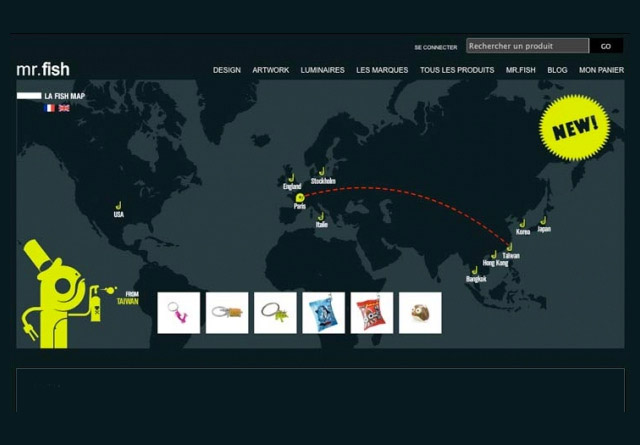This screenshot has height=445, width=640.
Task: Switch language with the UK flag
Action: pos(64,108)
